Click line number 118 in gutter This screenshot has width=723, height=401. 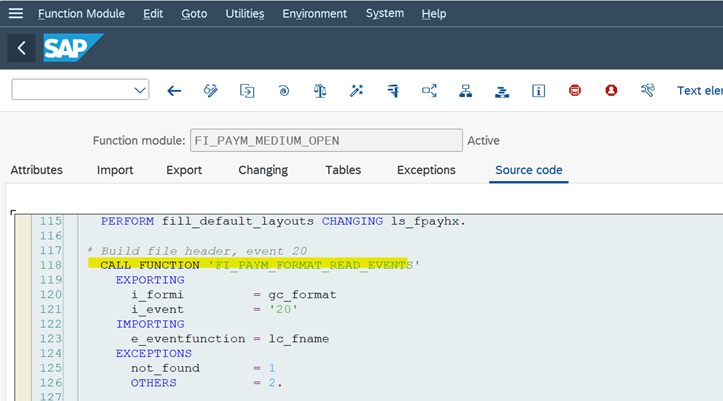[51, 265]
